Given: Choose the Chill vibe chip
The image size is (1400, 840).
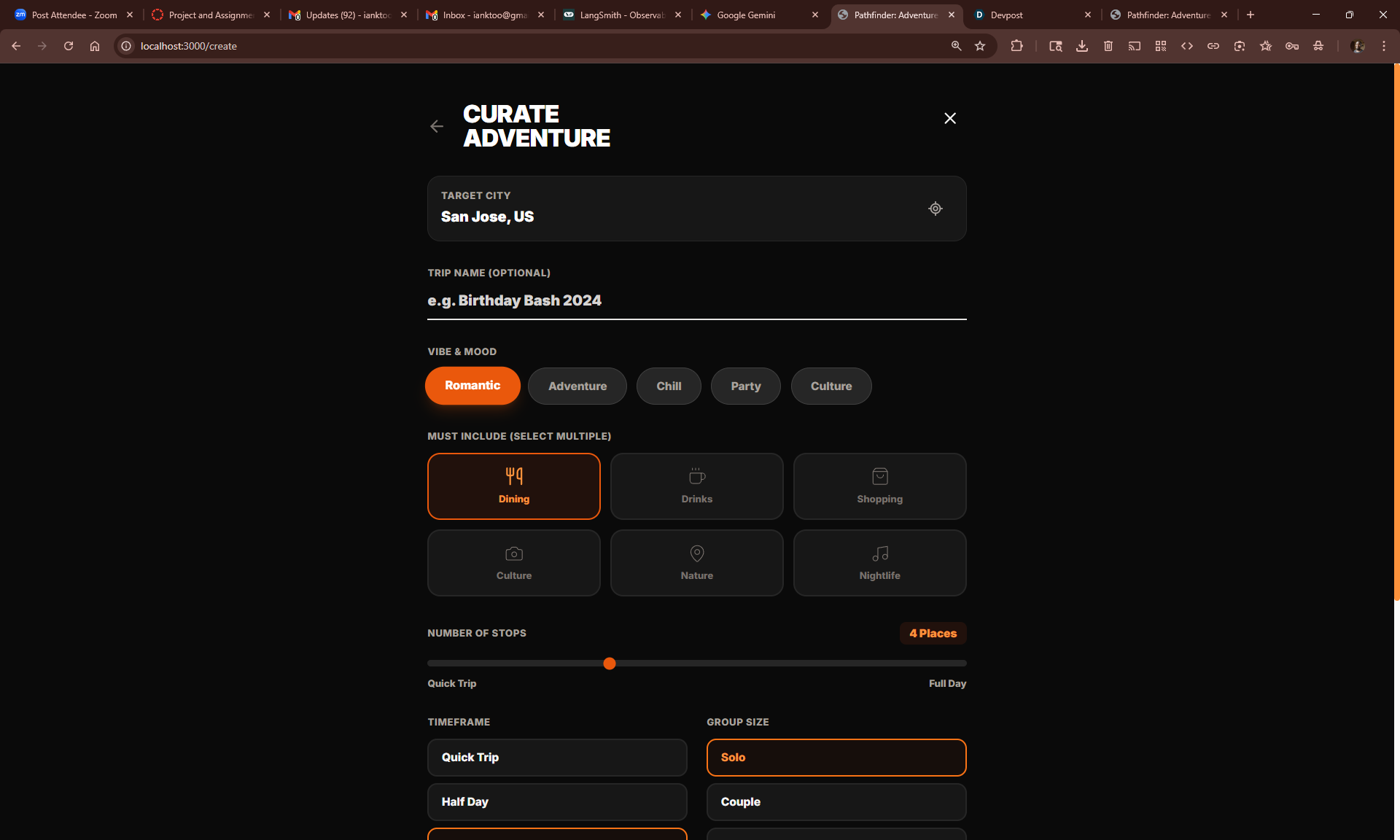Looking at the screenshot, I should (x=668, y=386).
